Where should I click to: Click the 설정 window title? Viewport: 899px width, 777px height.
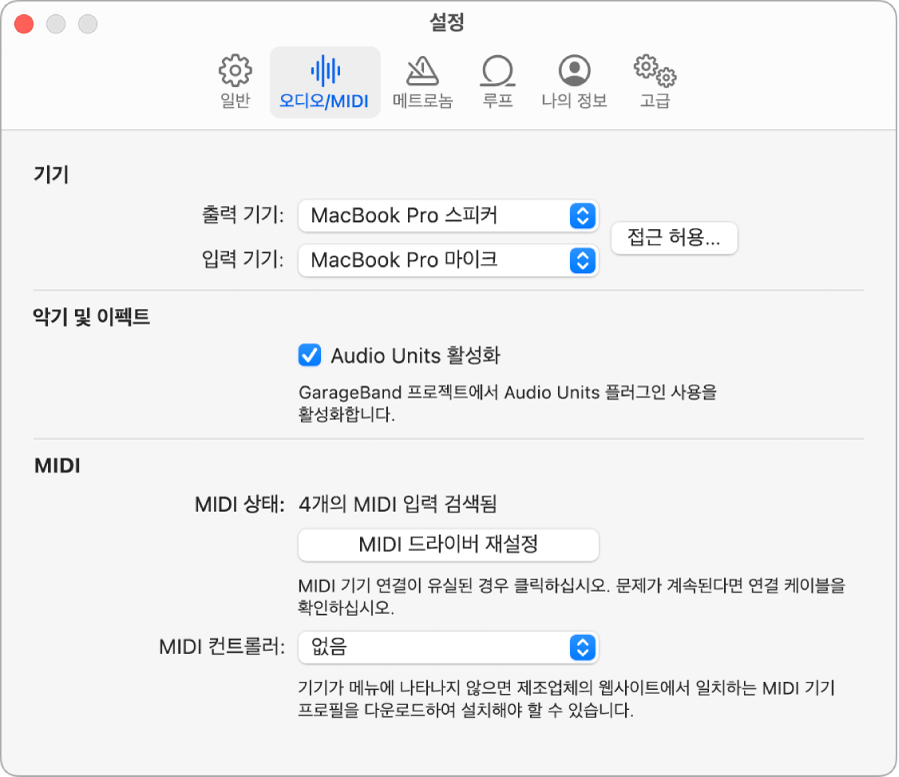tap(447, 22)
